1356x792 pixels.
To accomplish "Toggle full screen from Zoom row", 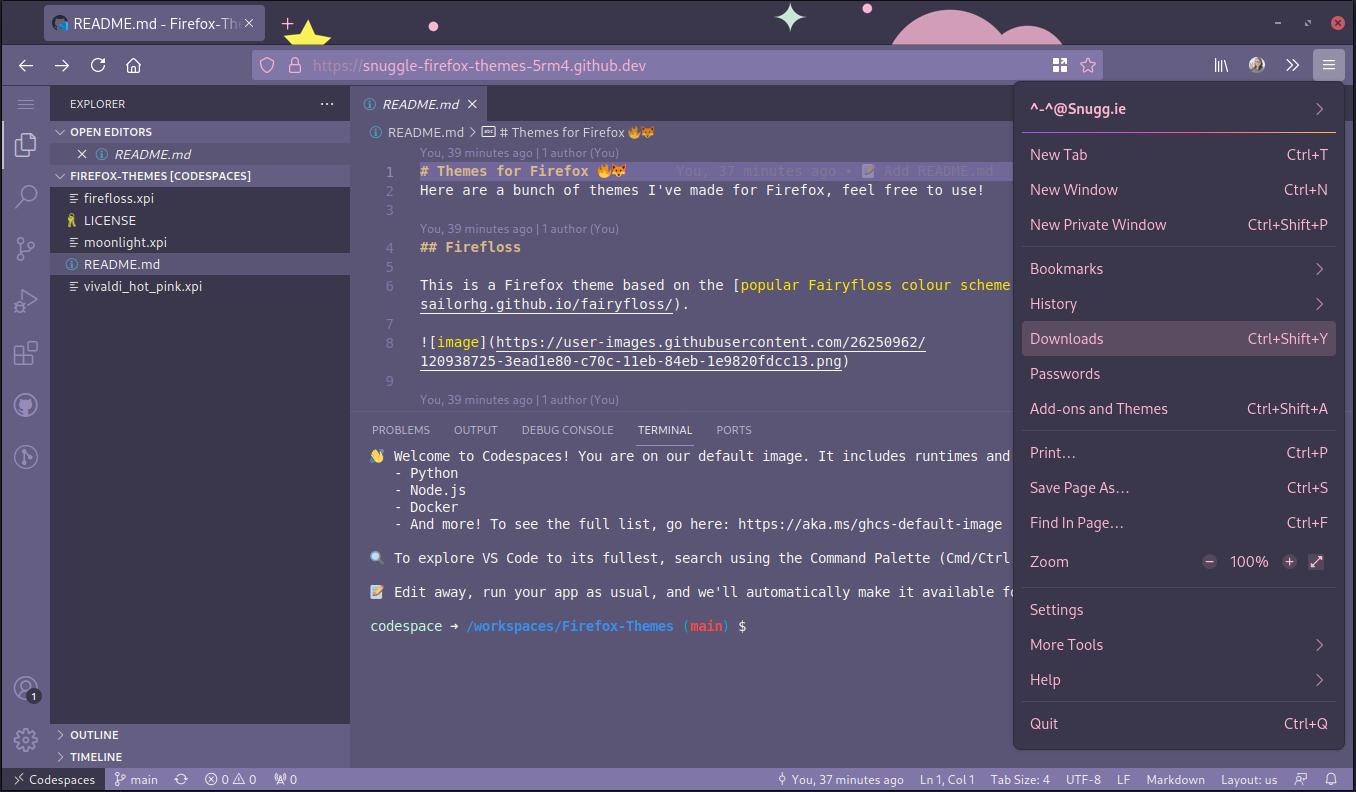I will coord(1316,562).
